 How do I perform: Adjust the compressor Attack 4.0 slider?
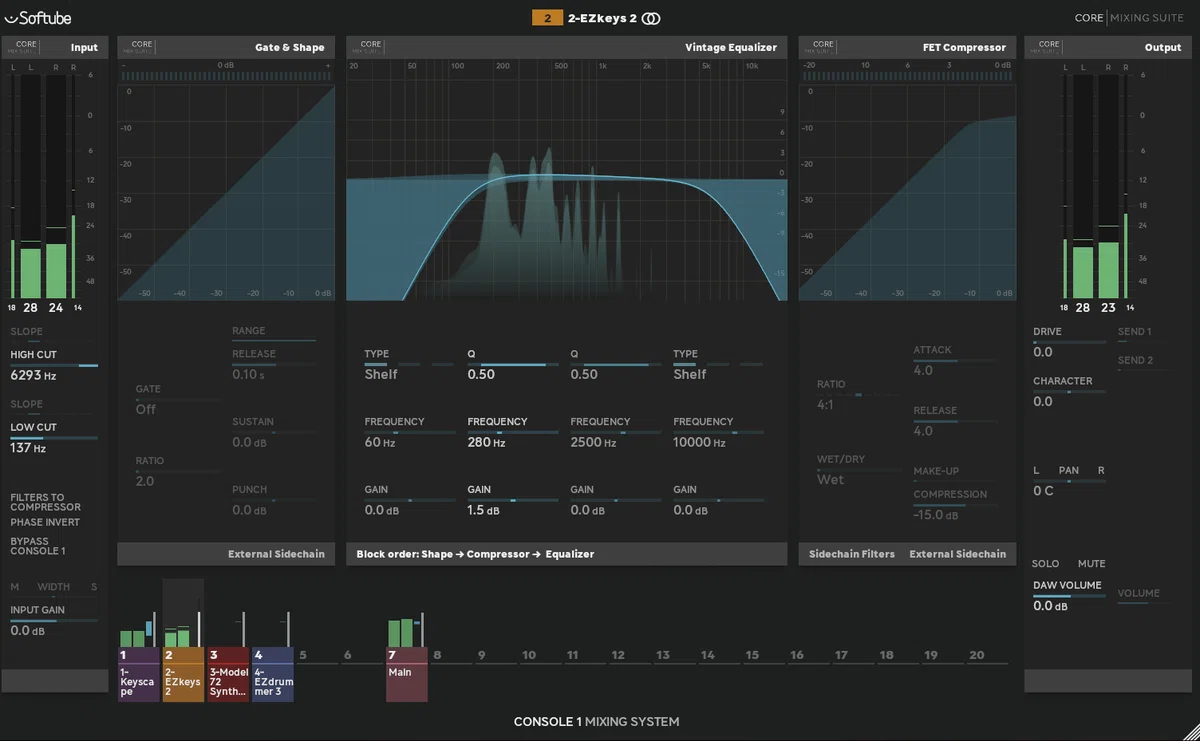point(955,360)
